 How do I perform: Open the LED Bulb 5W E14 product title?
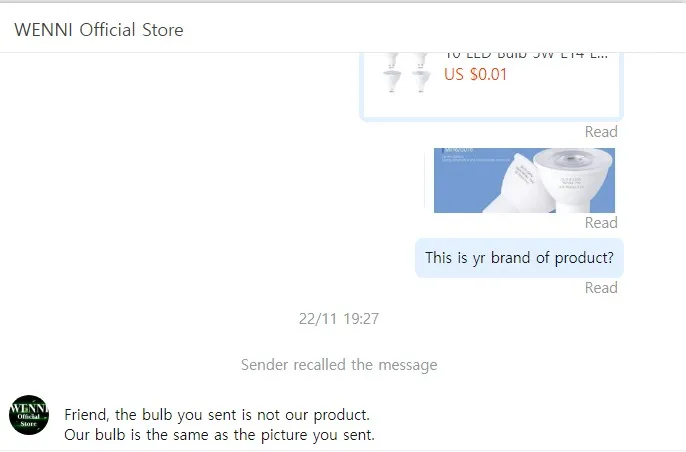pyautogui.click(x=526, y=56)
